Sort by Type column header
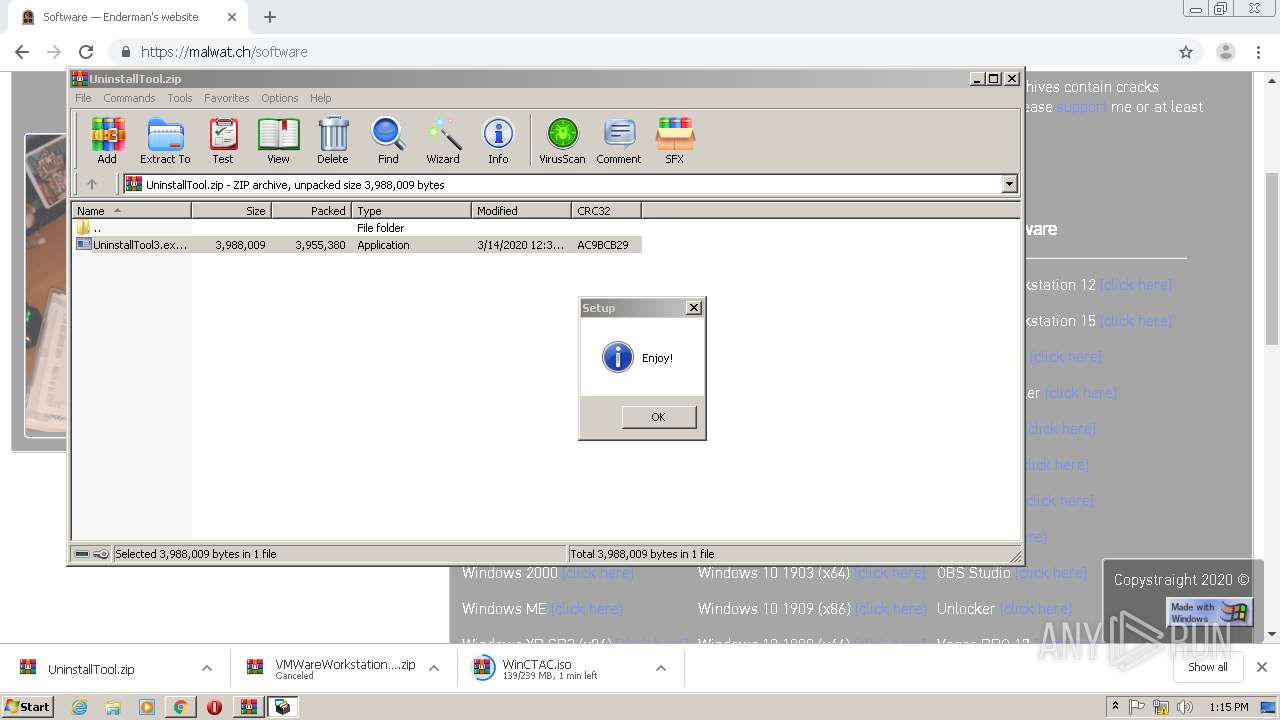The image size is (1280, 720). (411, 210)
